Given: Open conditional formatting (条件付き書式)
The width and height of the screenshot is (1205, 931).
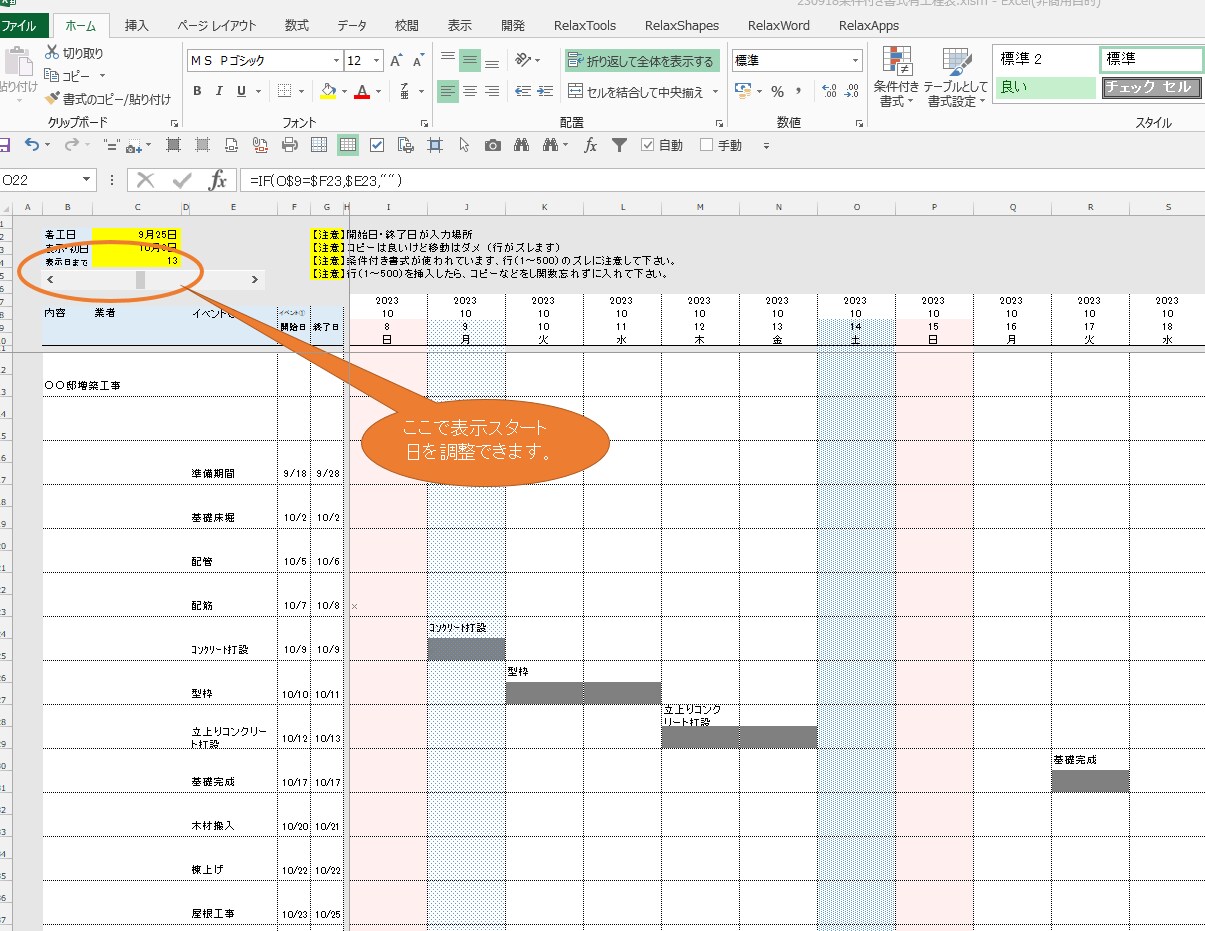Looking at the screenshot, I should [896, 78].
